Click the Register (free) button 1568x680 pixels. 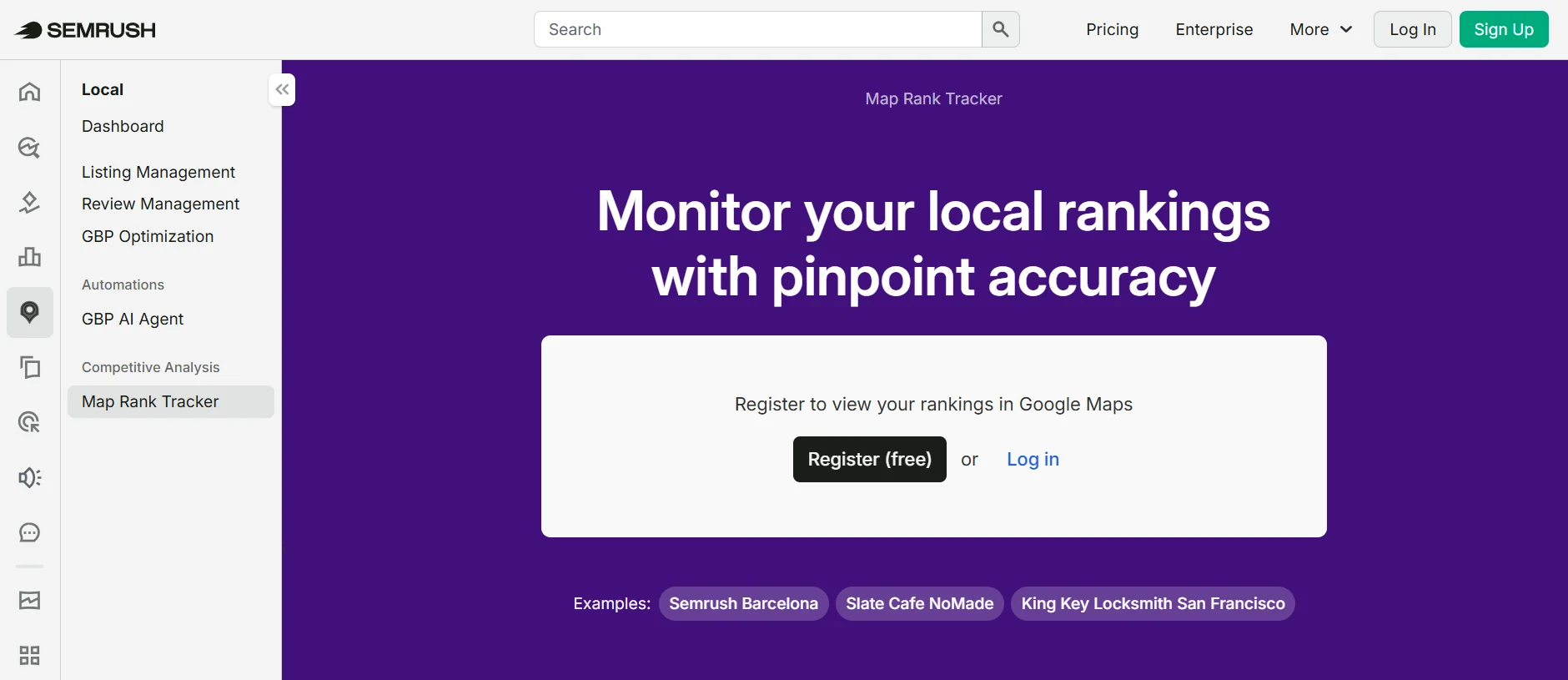(x=869, y=459)
